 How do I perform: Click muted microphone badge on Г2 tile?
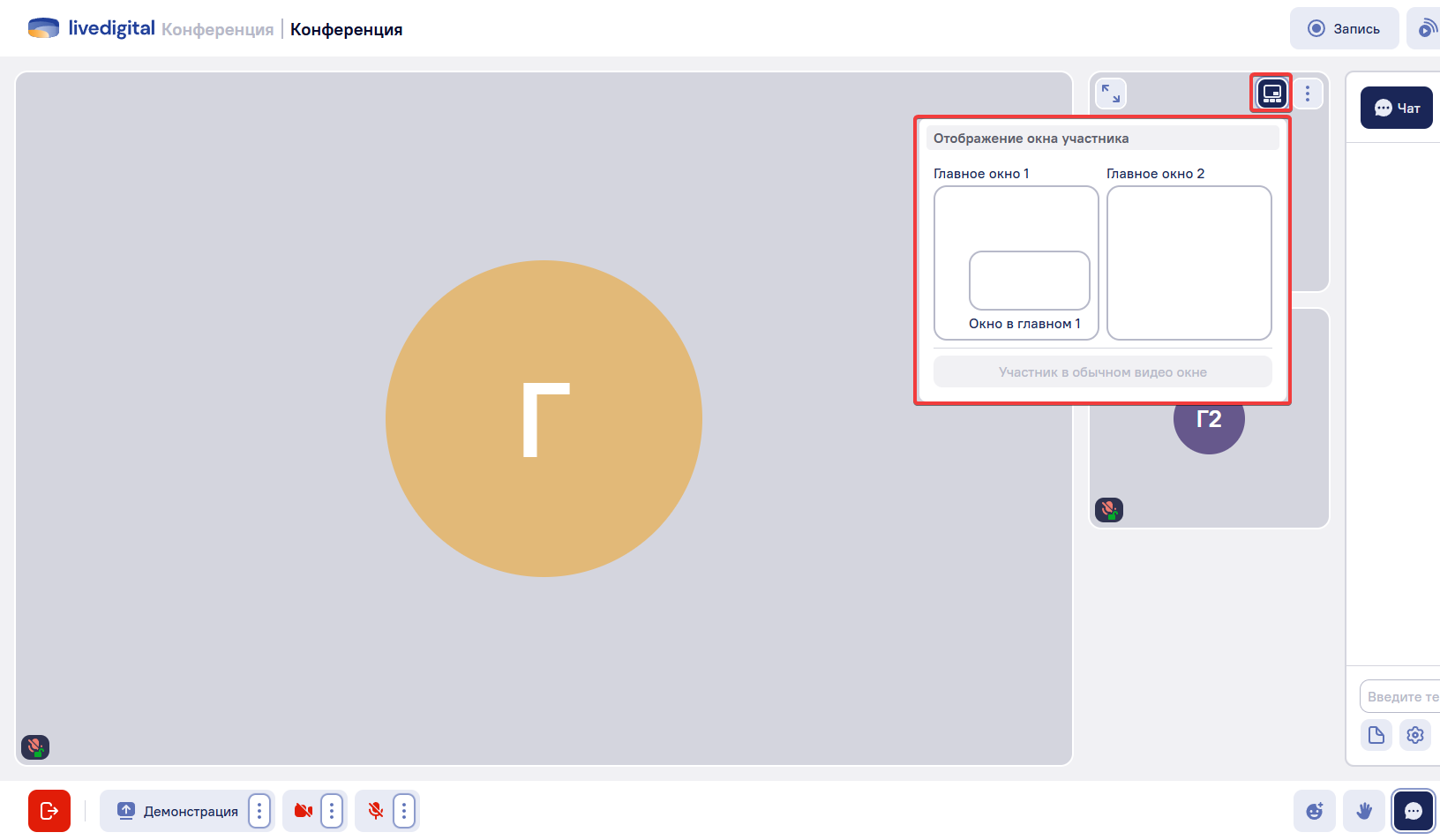coord(1109,510)
